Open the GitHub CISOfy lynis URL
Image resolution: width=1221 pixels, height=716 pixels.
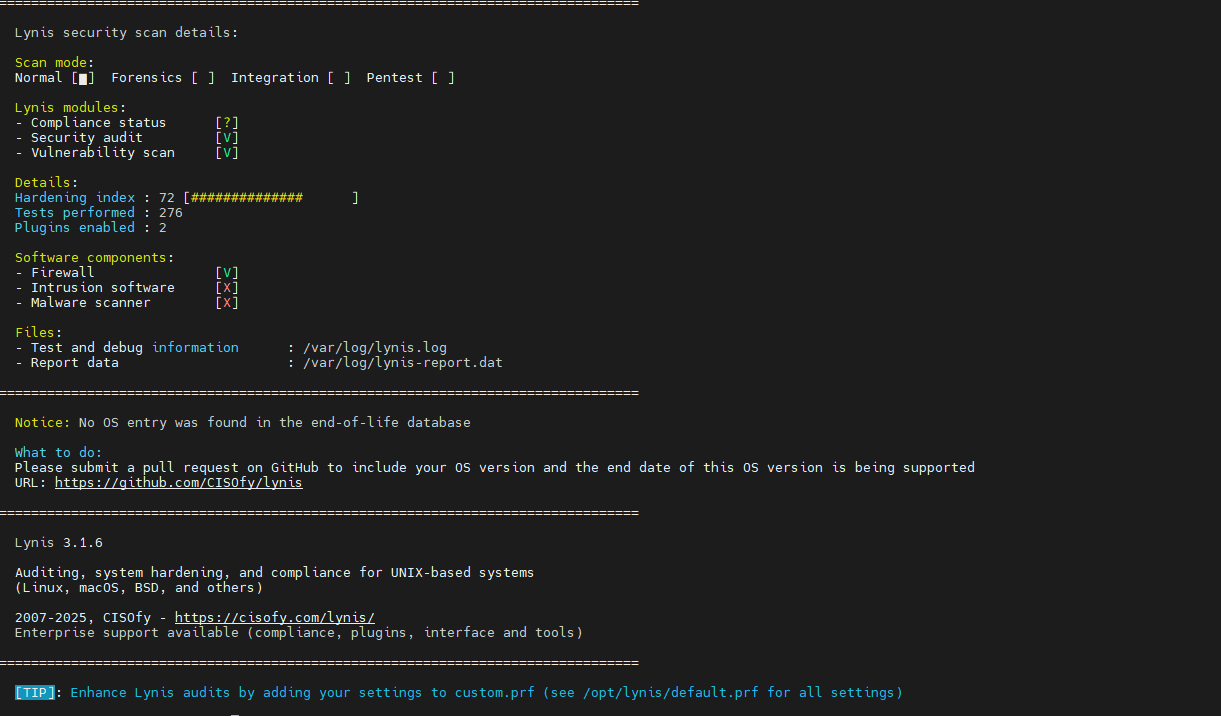pyautogui.click(x=178, y=483)
